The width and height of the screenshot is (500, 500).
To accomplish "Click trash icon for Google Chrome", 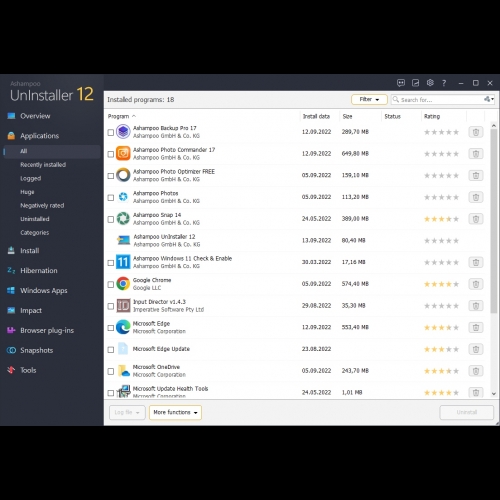I will point(476,284).
